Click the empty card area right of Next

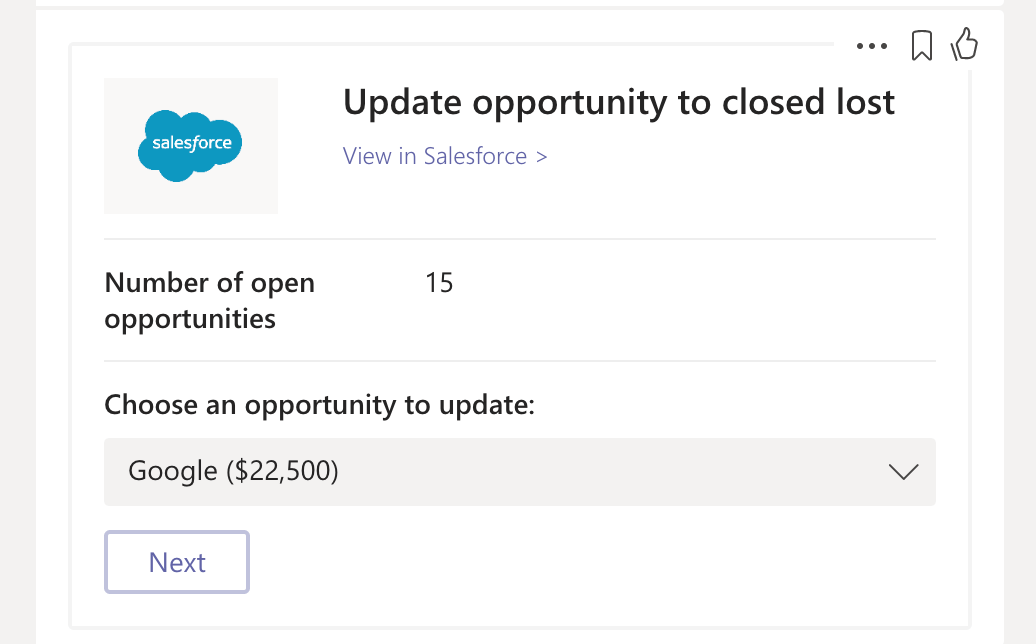pos(600,562)
